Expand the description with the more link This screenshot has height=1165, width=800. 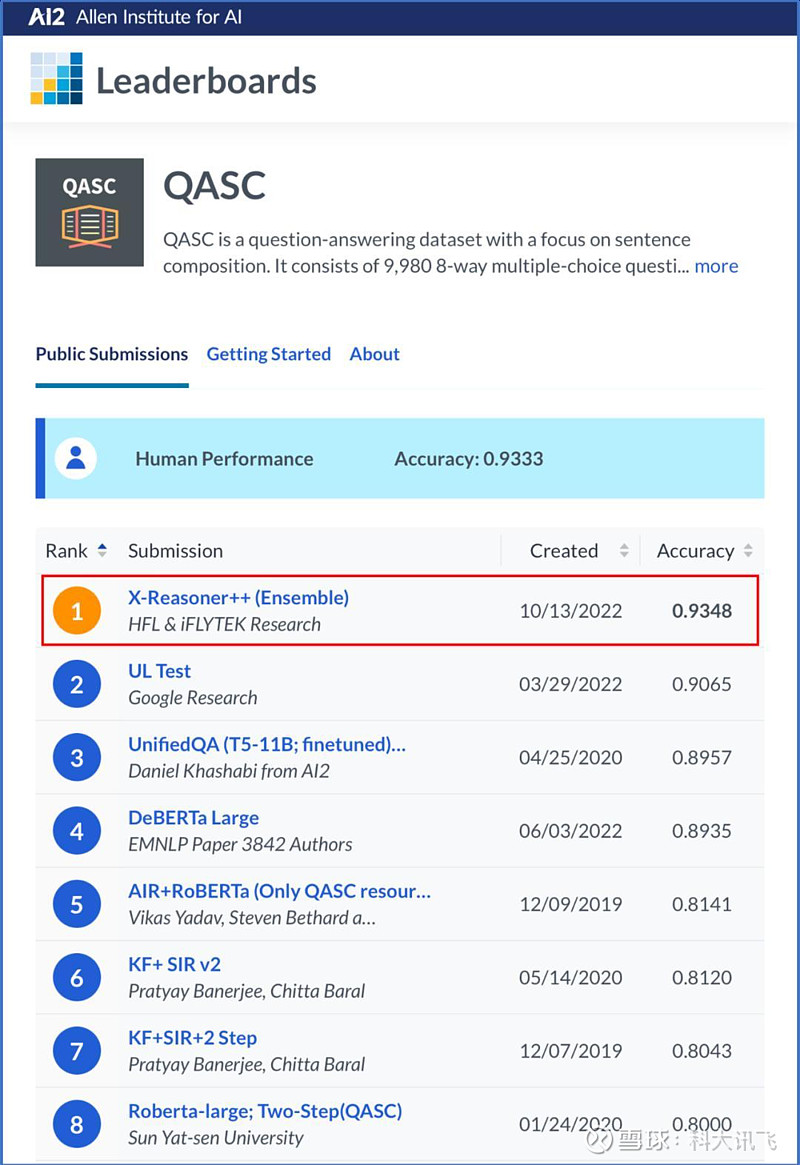[716, 266]
